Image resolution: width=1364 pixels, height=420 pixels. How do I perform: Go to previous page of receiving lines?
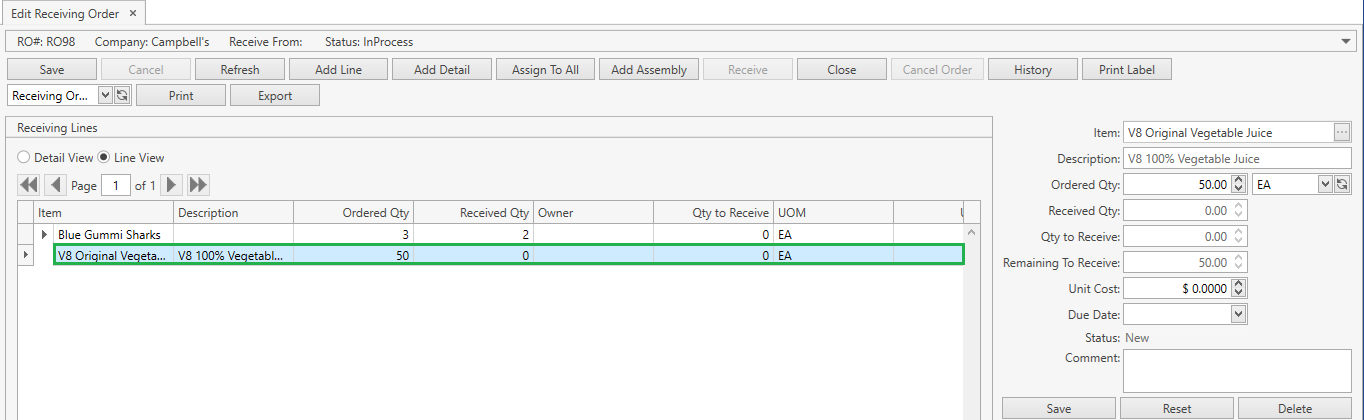point(56,185)
